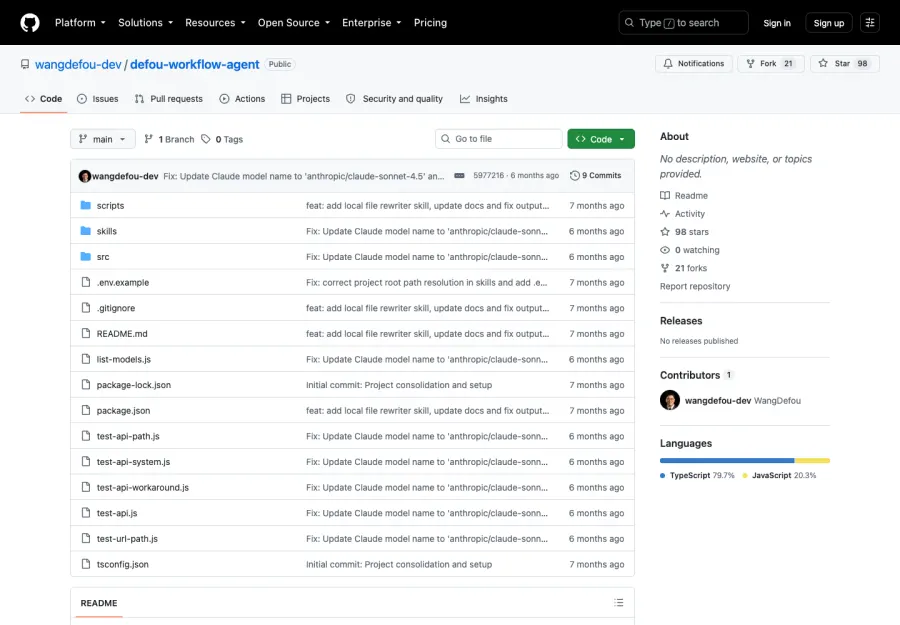
Task: Click the fork icon beside 21 forks
Action: 665,268
